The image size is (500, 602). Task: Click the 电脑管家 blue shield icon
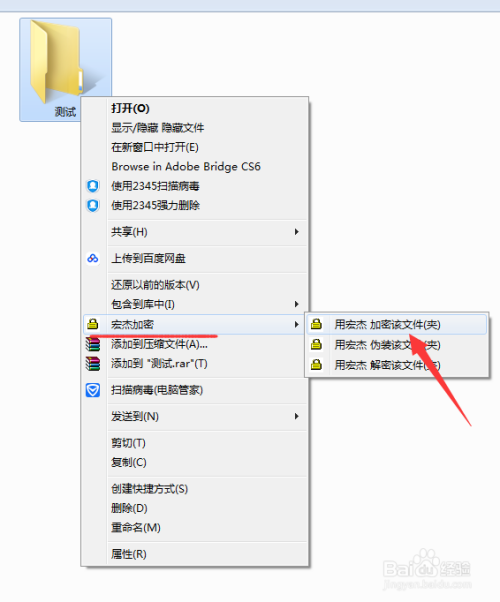(93, 390)
